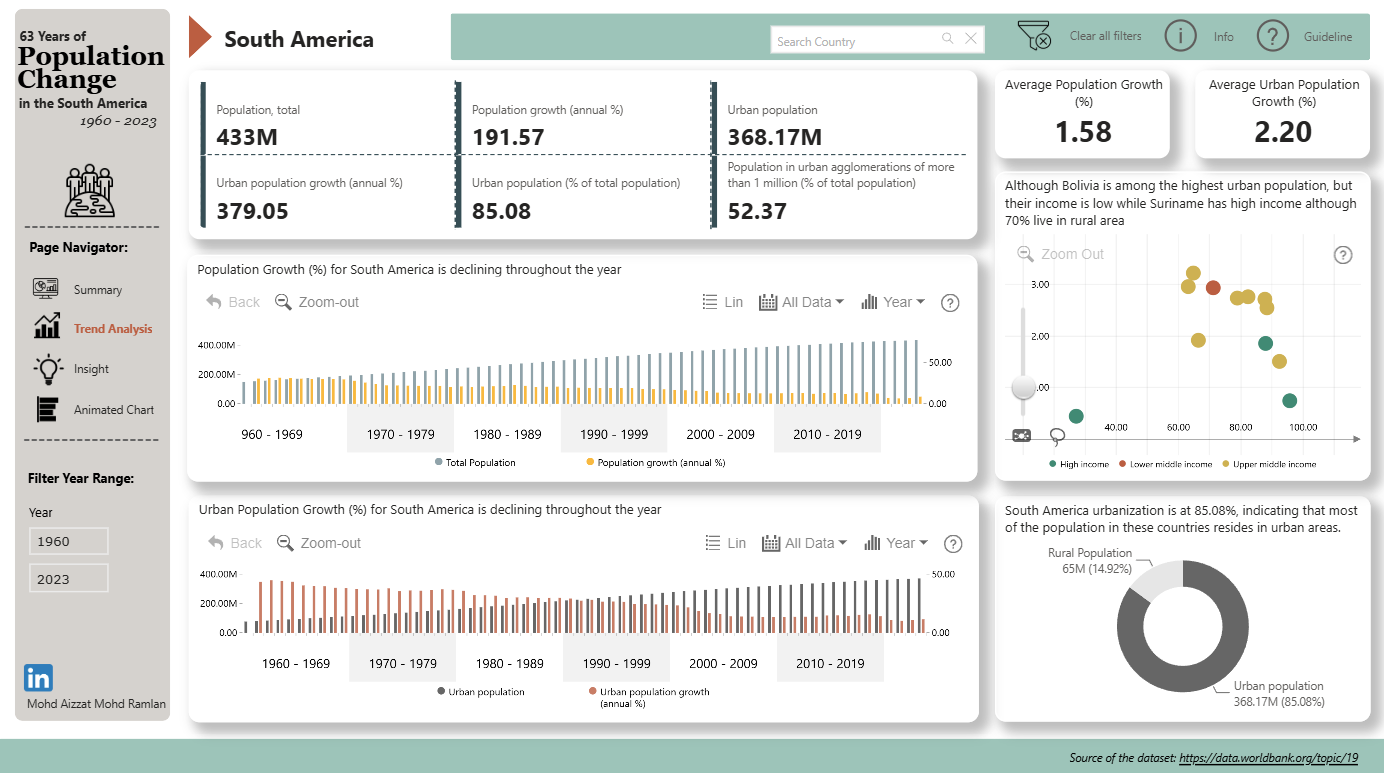Expand All Data dropdown on Population Growth chart
The height and width of the screenshot is (773, 1384).
(x=801, y=302)
